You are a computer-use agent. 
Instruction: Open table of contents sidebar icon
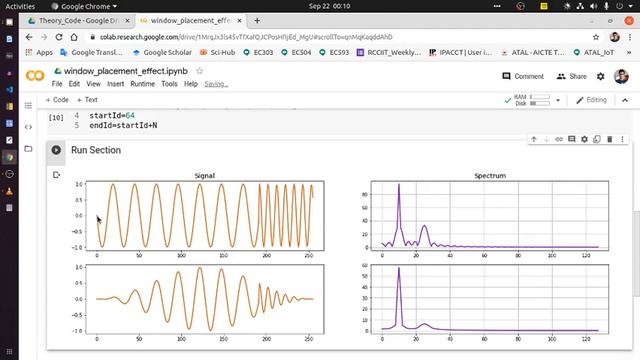point(28,106)
